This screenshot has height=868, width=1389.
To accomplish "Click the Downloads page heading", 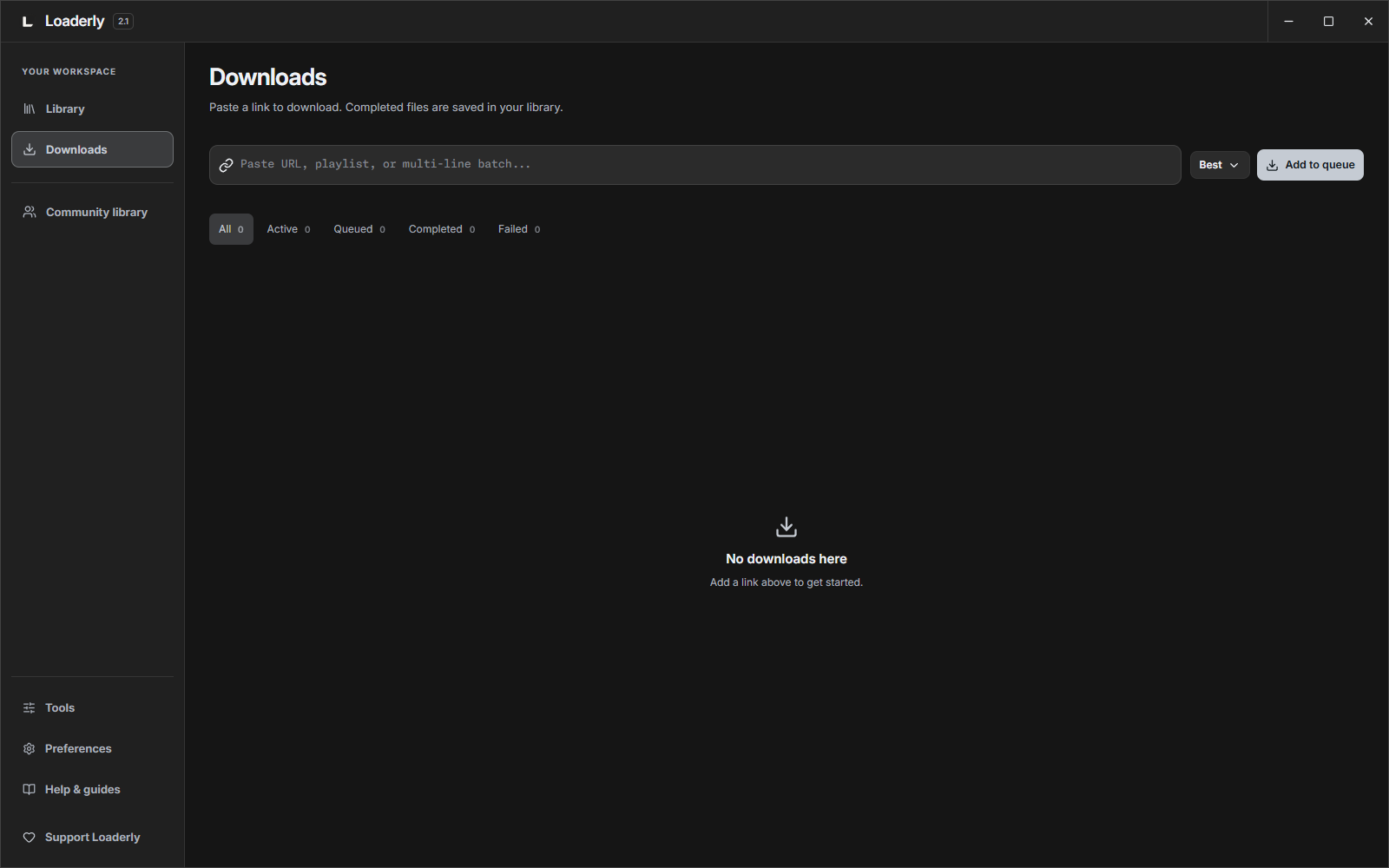I will coord(267,77).
